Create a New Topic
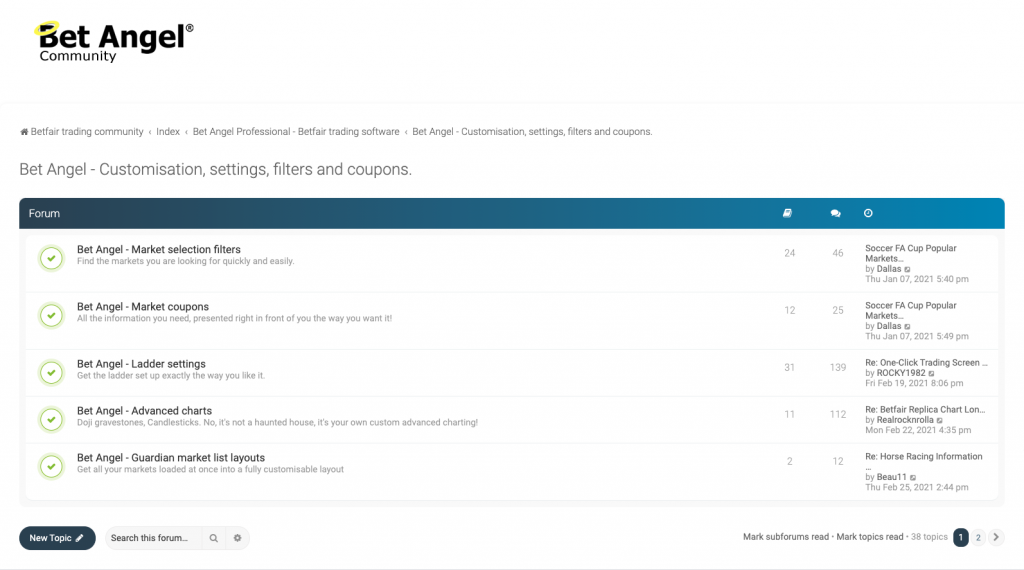The width and height of the screenshot is (1024, 570). (57, 538)
